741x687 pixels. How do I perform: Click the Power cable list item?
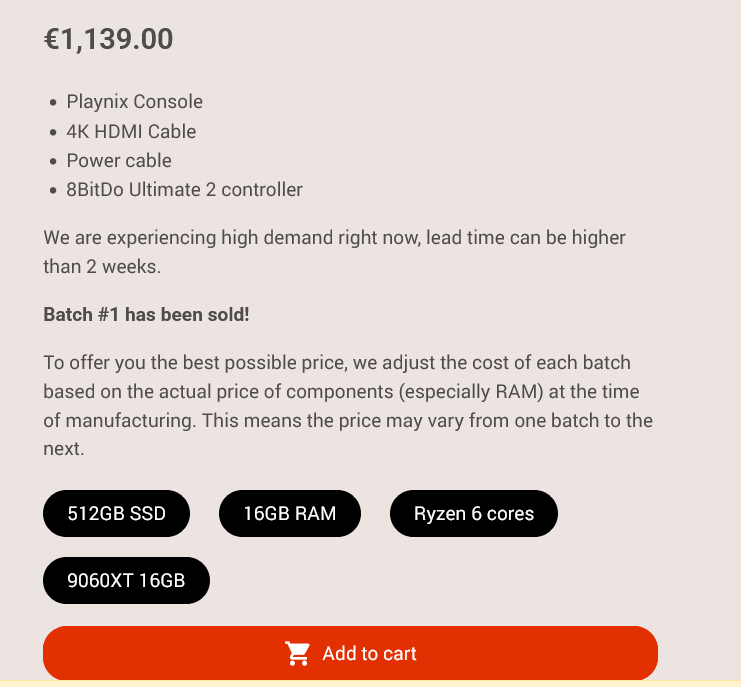119,160
